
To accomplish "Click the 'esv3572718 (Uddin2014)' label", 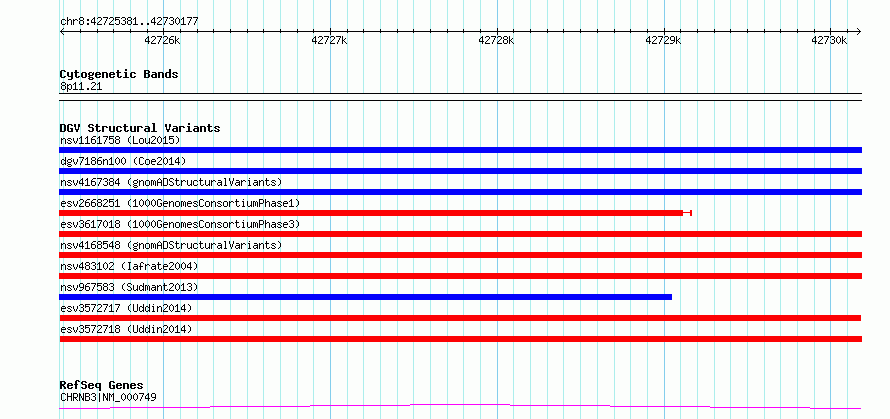I will [x=126, y=329].
